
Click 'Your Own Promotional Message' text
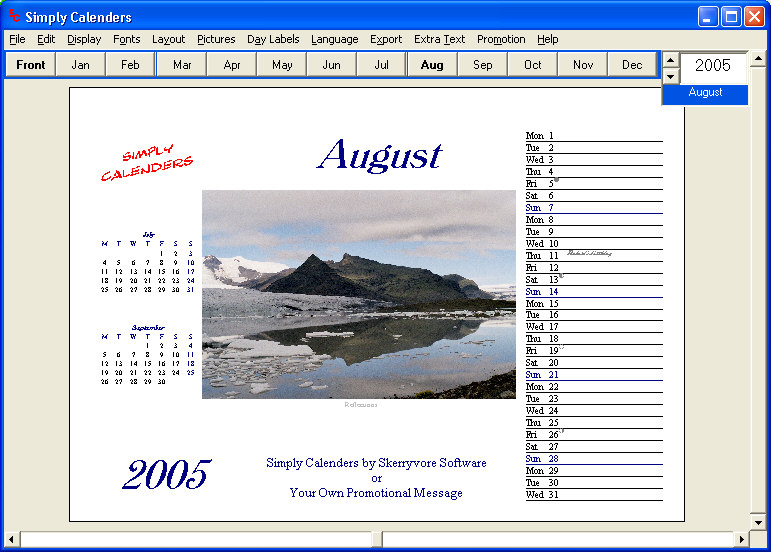tap(376, 493)
